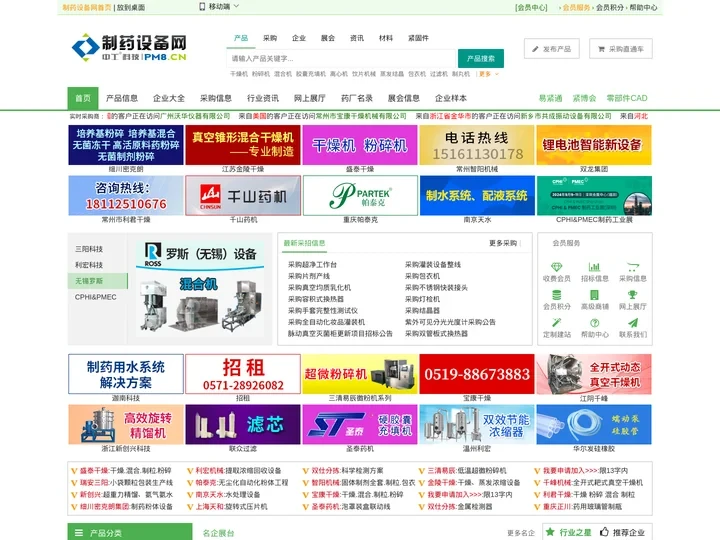This screenshot has width=720, height=540.
Task: Expand the 更多 keyword dropdown
Action: (x=489, y=74)
